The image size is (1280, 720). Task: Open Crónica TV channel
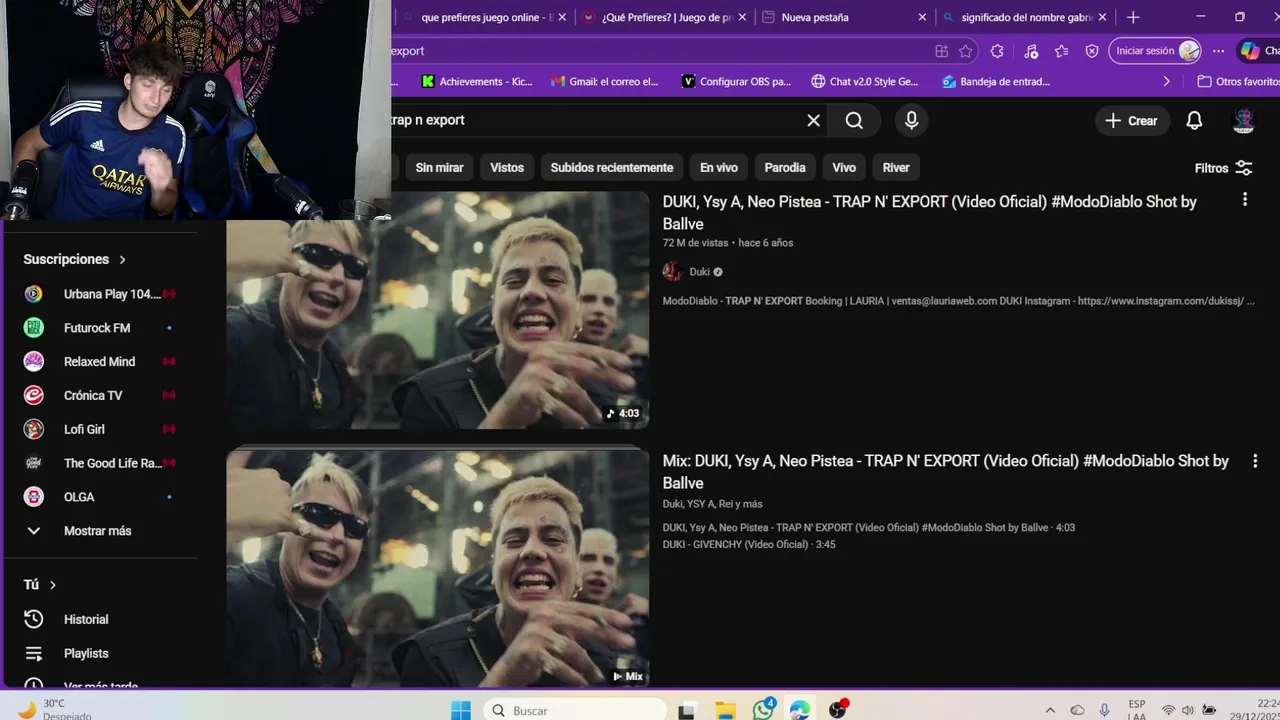pyautogui.click(x=100, y=396)
